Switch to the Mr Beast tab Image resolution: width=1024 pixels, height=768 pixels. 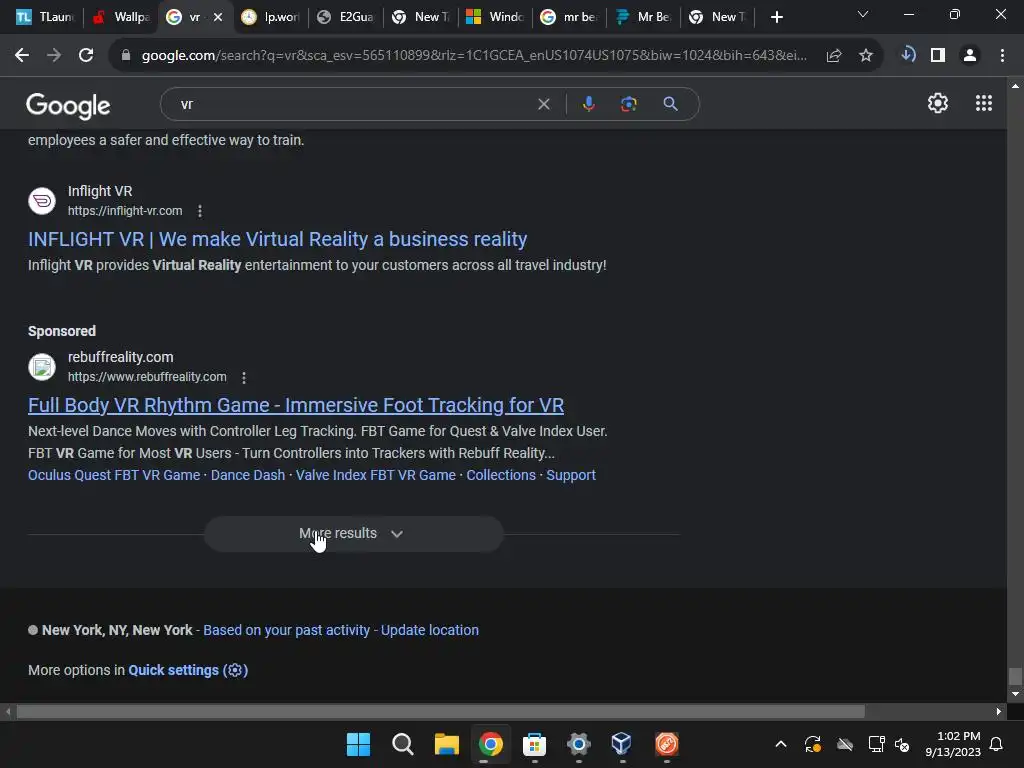coord(644,17)
